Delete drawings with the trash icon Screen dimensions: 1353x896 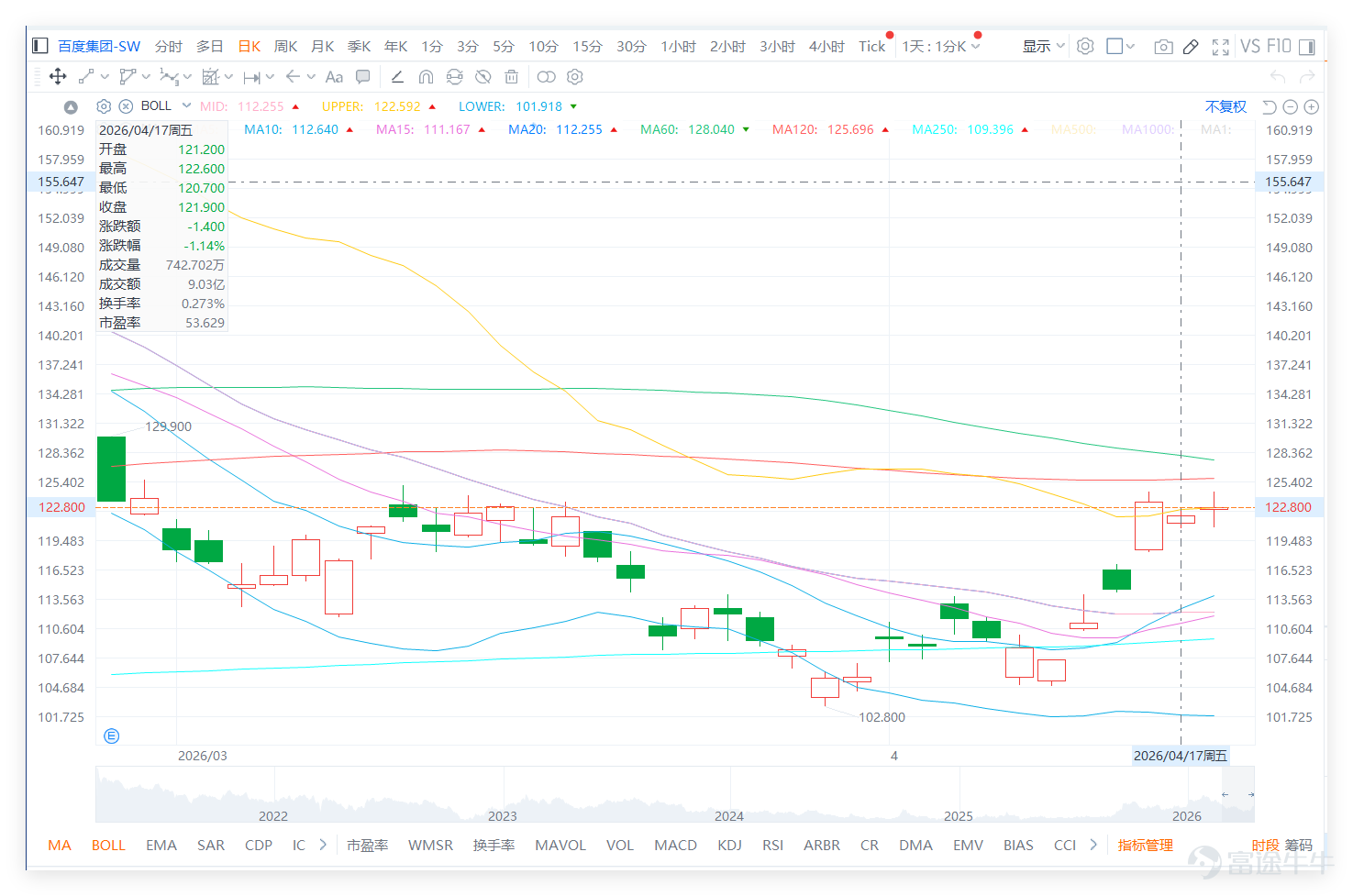512,77
